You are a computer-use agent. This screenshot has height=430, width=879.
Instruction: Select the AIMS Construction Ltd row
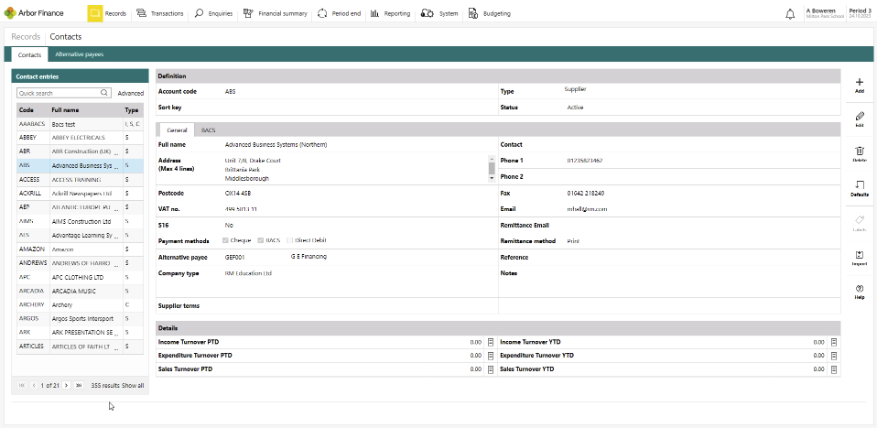80,221
